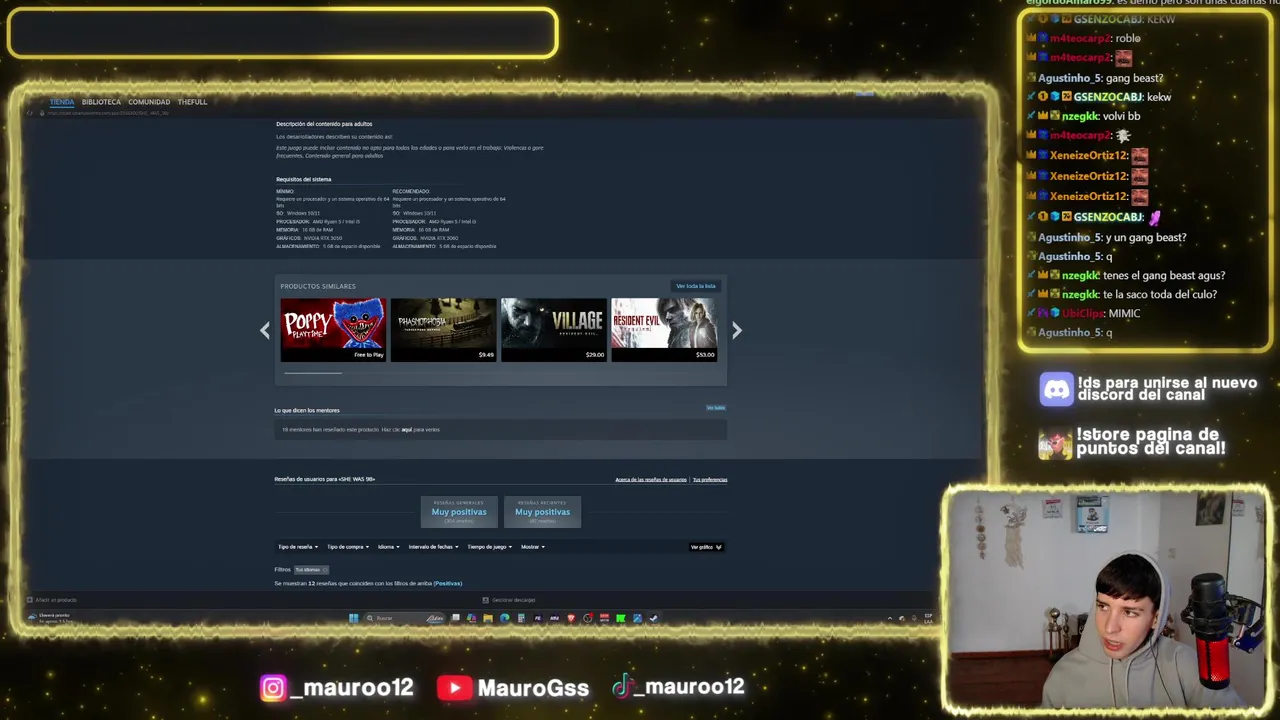Click the 'aquí' link for mentor reviews

click(406, 430)
